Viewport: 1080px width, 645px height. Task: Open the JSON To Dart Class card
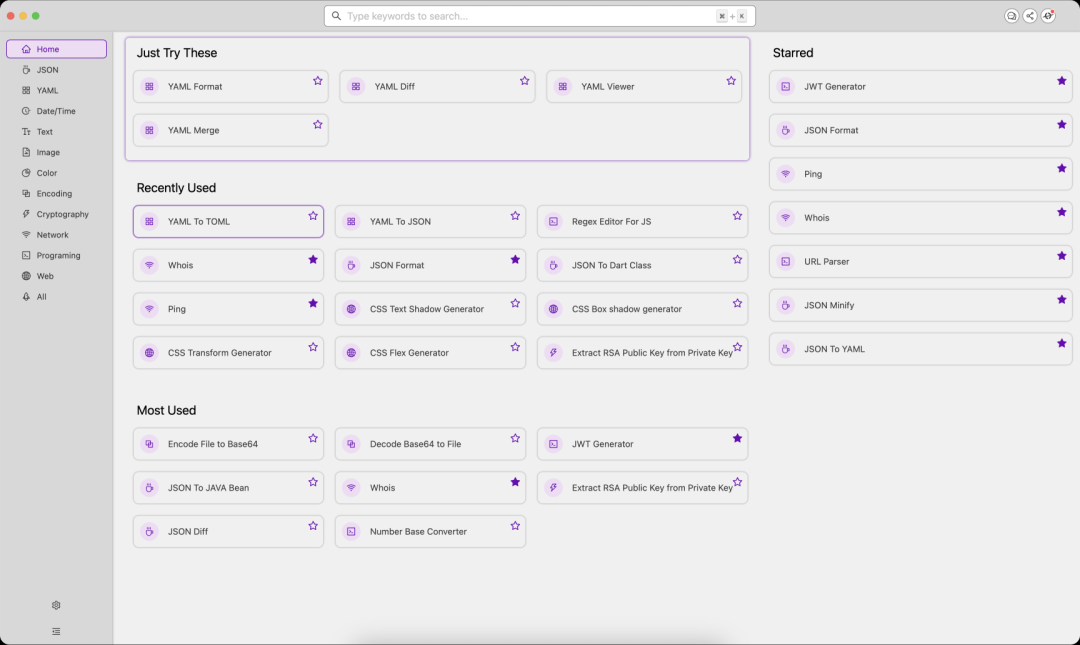(643, 265)
